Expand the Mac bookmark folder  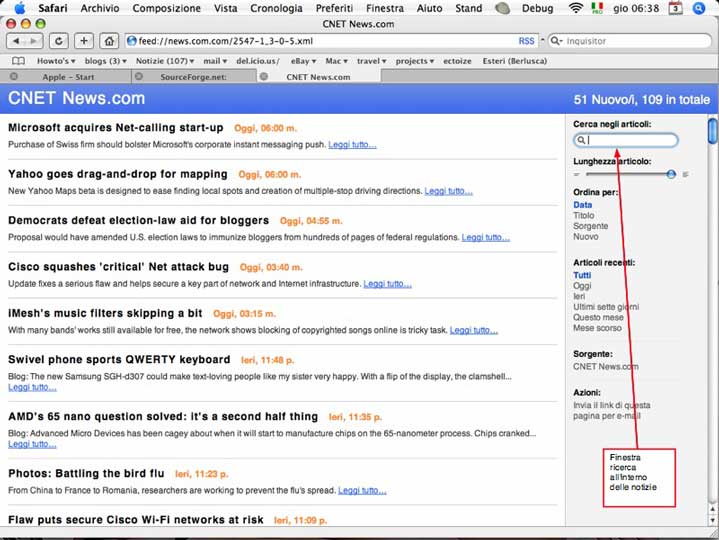point(336,61)
